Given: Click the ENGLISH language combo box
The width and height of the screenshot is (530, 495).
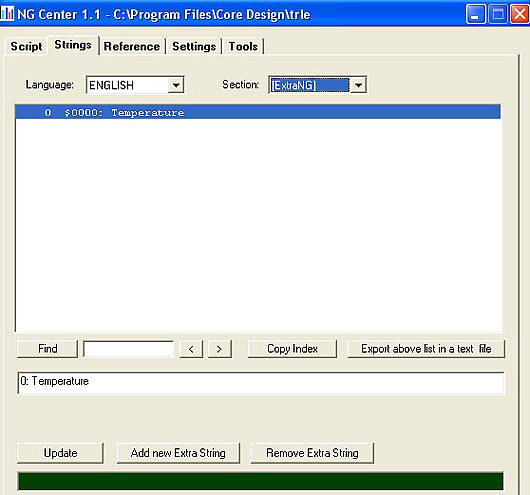Looking at the screenshot, I should (135, 85).
